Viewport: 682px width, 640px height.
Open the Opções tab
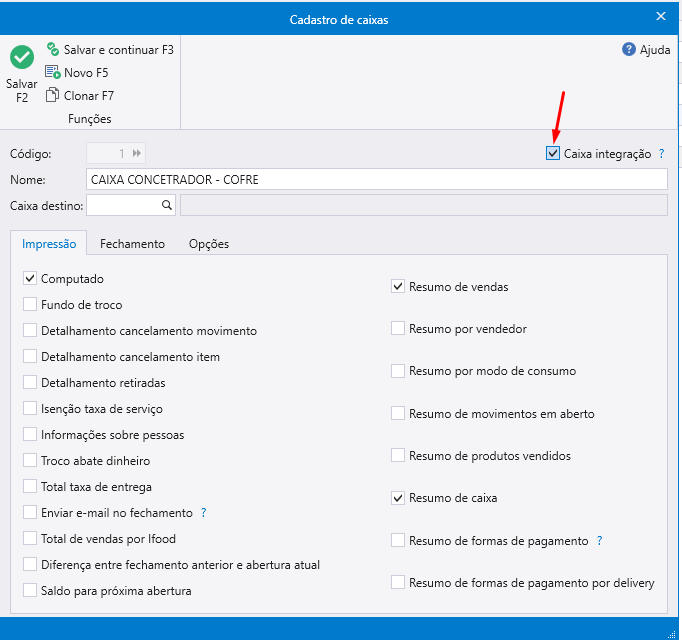[209, 243]
